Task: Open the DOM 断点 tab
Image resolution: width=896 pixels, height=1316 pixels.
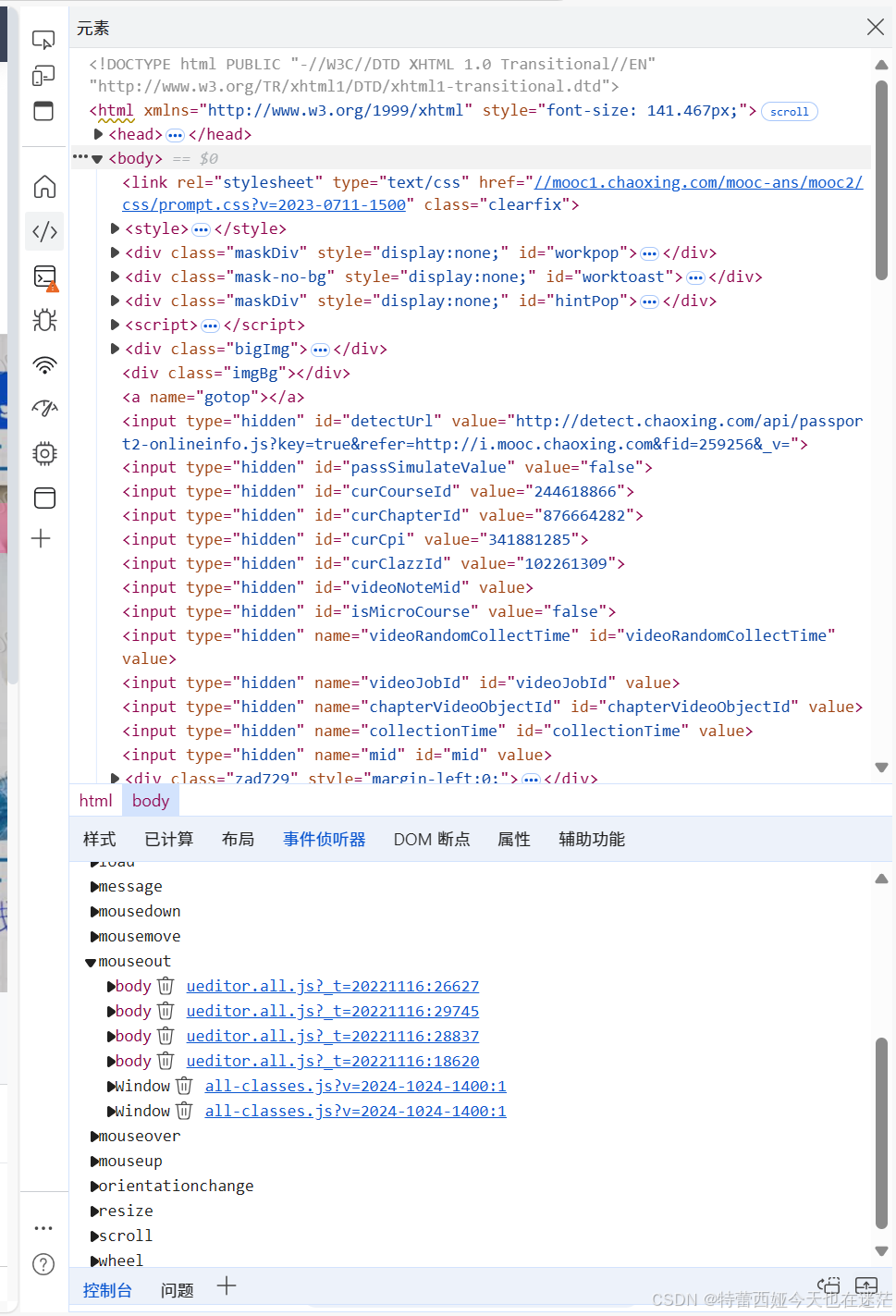Action: [x=432, y=839]
